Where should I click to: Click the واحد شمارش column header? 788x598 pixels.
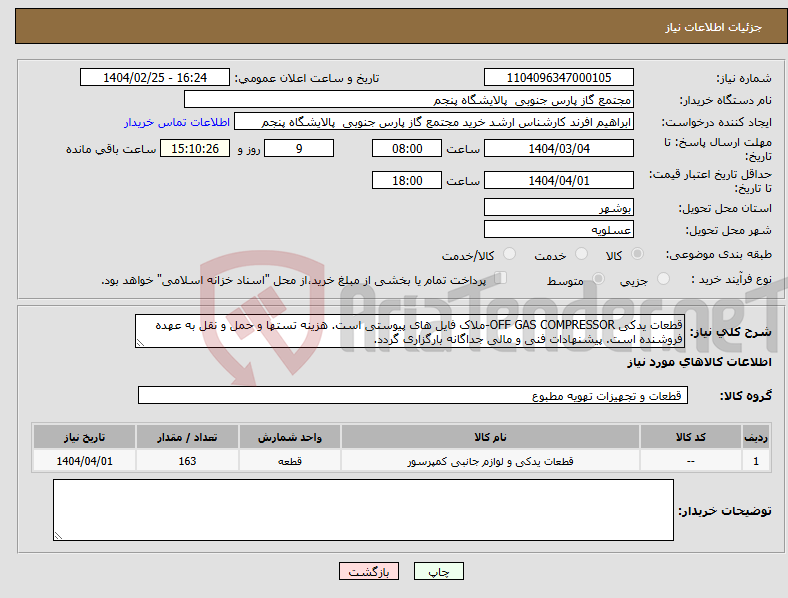[x=289, y=437]
